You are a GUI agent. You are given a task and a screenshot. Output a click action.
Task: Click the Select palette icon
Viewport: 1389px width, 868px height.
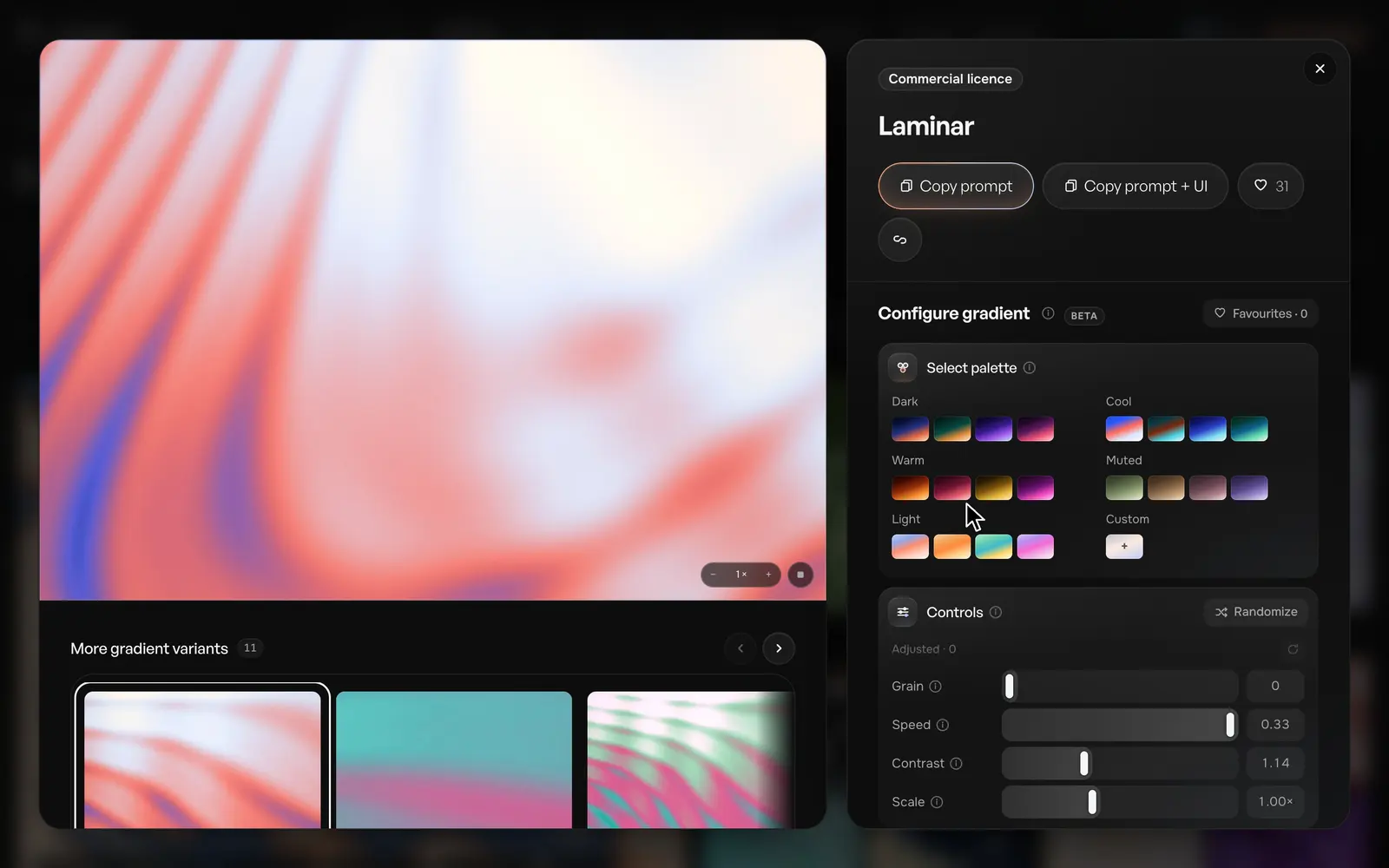tap(903, 367)
